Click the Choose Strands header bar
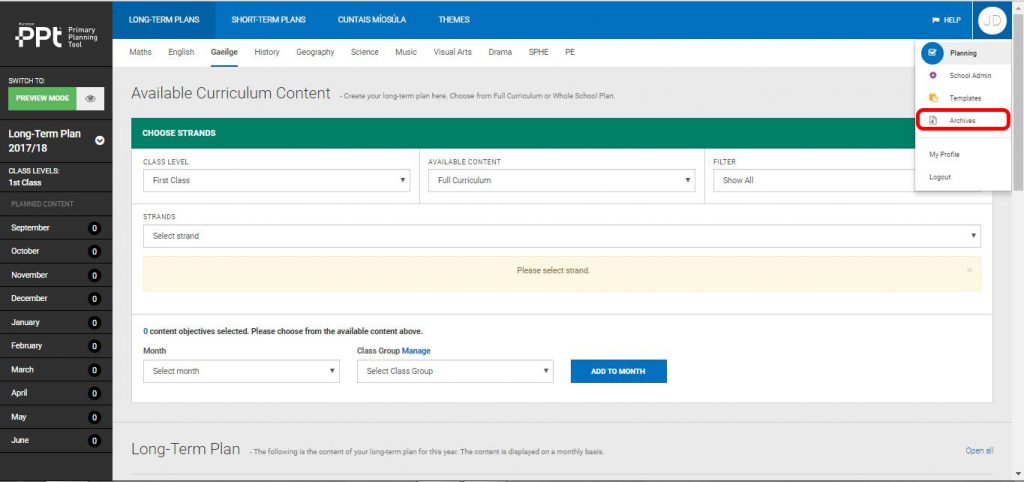Viewport: 1024px width, 482px height. 562,133
